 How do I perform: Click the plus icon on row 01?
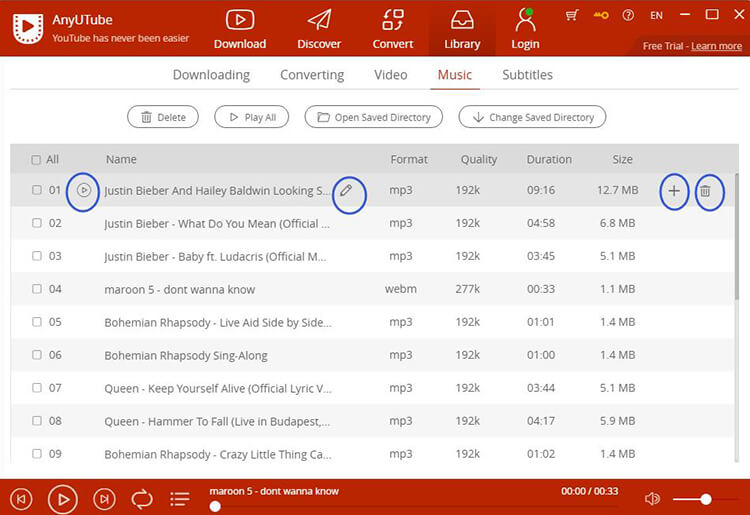pos(674,191)
